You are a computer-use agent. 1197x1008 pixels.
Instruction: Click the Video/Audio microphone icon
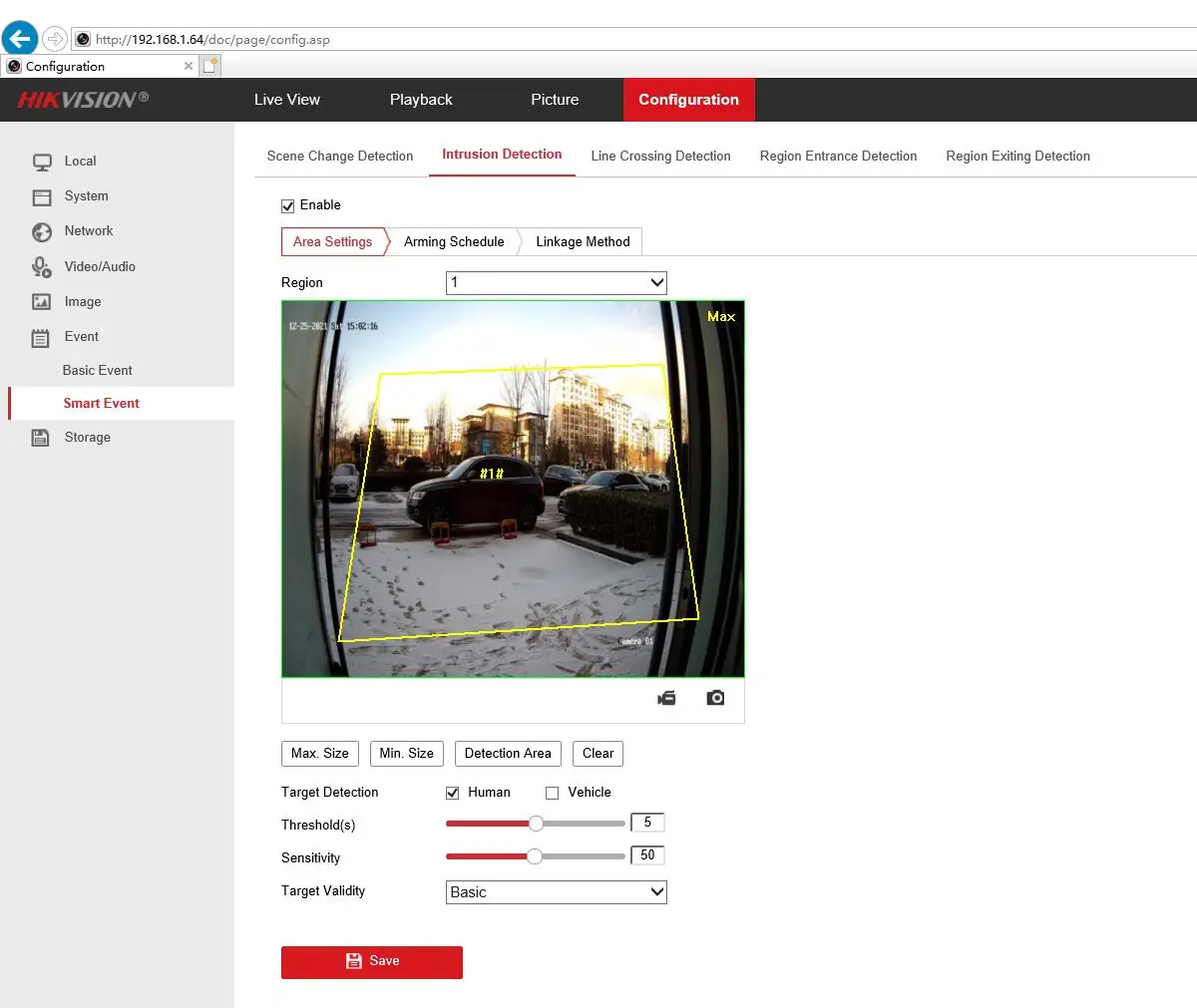[x=41, y=266]
